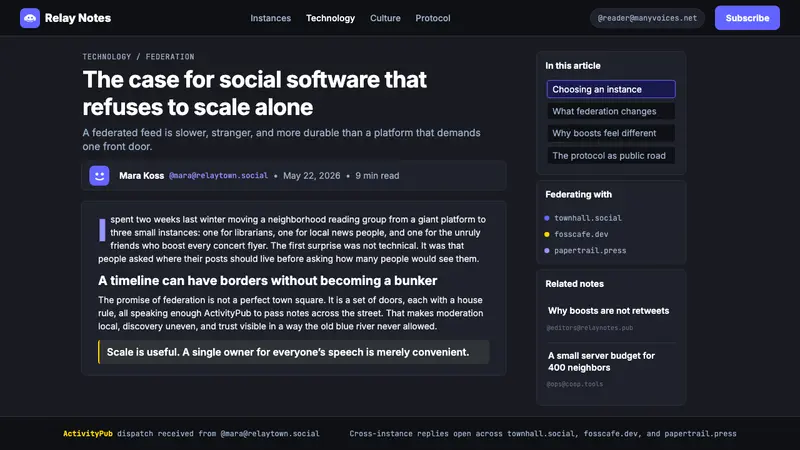This screenshot has width=800, height=450.
Task: Click the Federating with heading
Action: 578,194
